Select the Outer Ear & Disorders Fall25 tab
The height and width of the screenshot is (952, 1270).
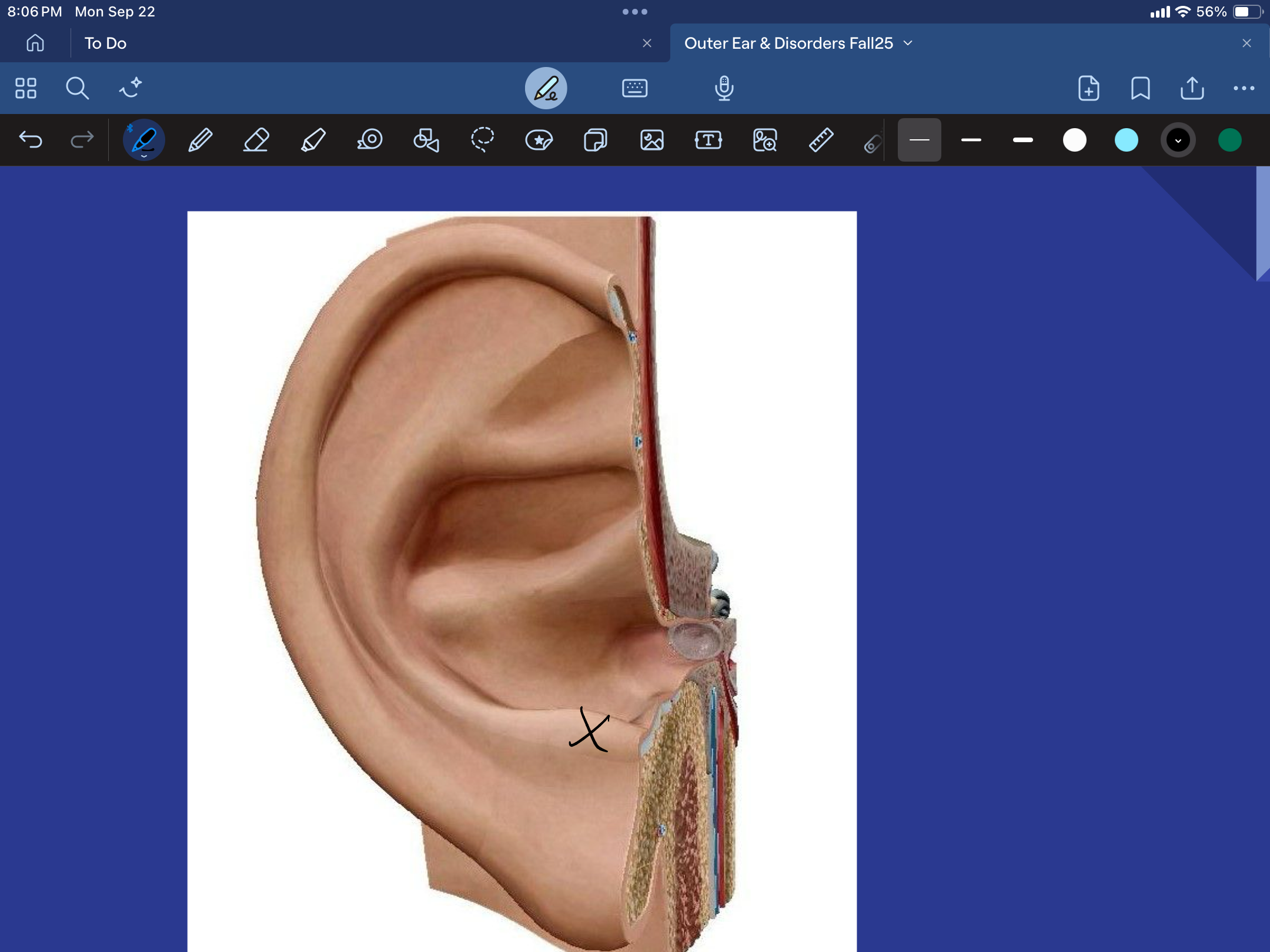[x=788, y=43]
